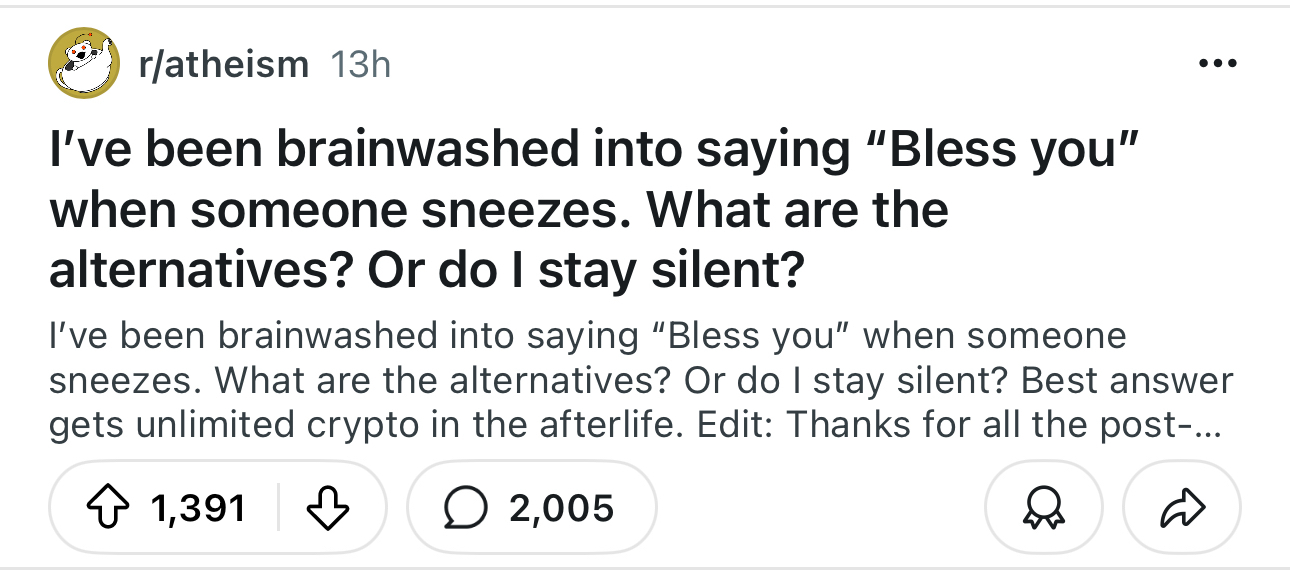Screen dimensions: 1290x570
Task: Click the 2,005 comment count
Action: 561,509
